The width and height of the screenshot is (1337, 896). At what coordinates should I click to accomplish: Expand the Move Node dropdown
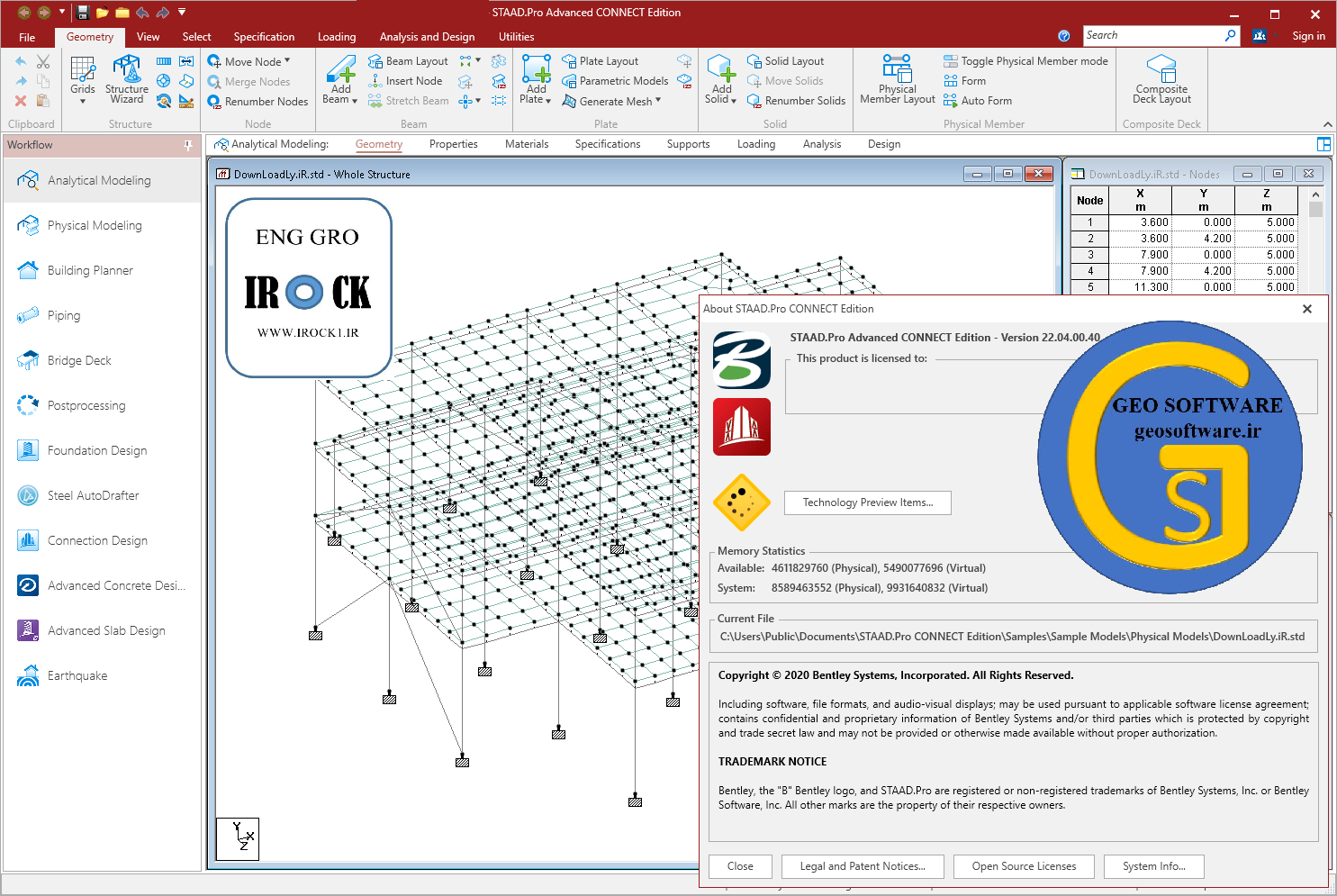pos(287,60)
